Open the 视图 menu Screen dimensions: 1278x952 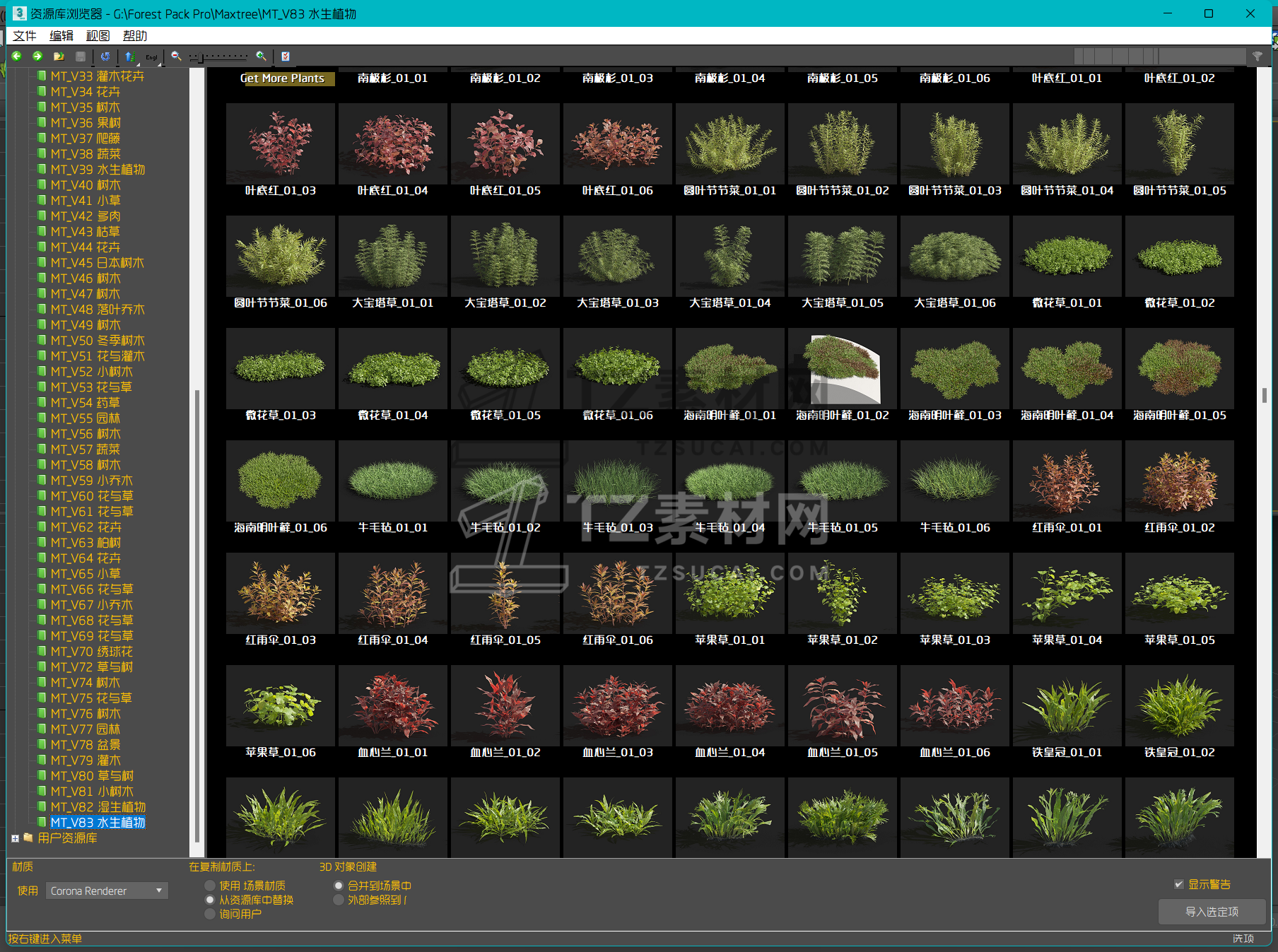[98, 36]
